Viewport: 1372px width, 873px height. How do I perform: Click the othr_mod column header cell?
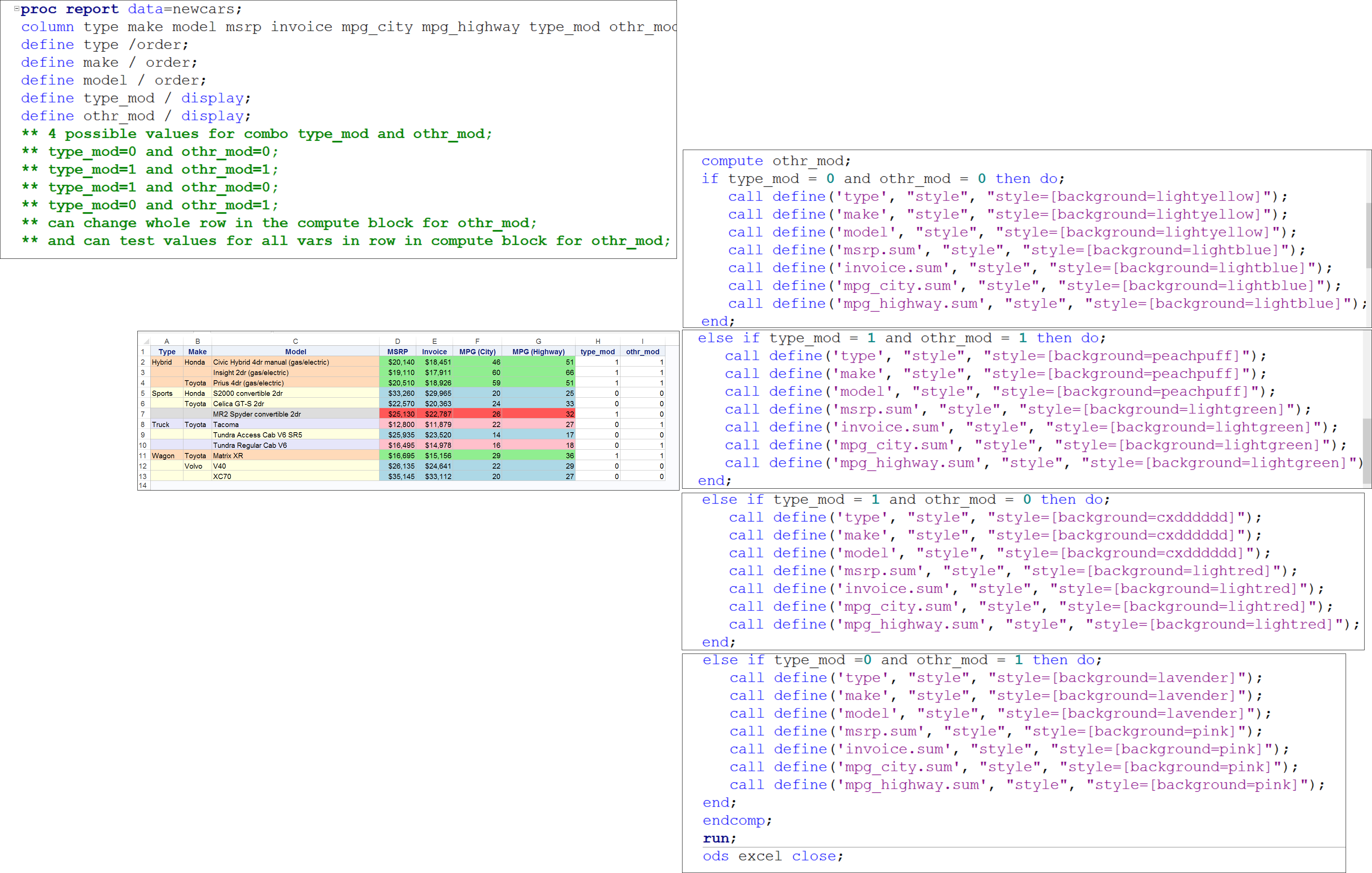(x=642, y=352)
